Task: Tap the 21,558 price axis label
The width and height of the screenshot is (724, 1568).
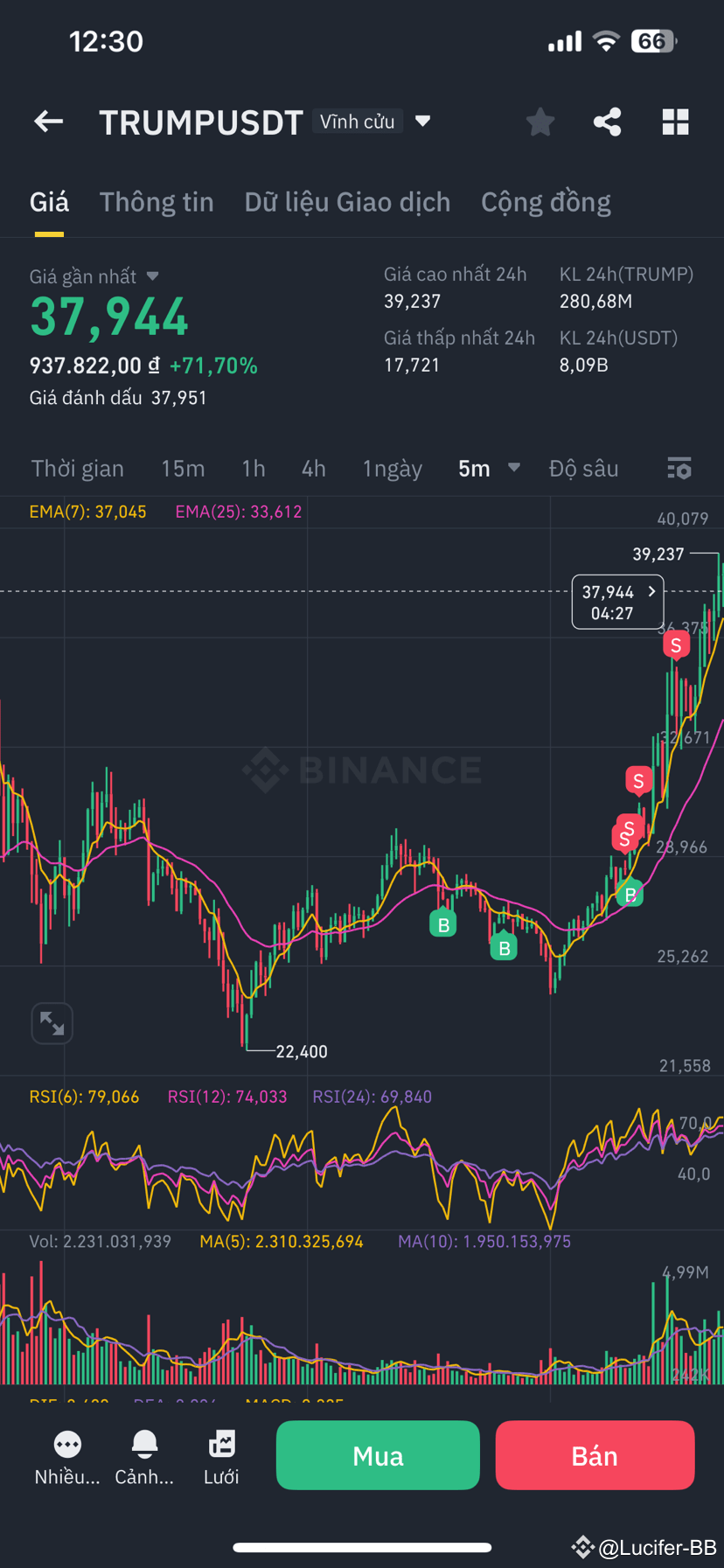Action: tap(685, 1066)
